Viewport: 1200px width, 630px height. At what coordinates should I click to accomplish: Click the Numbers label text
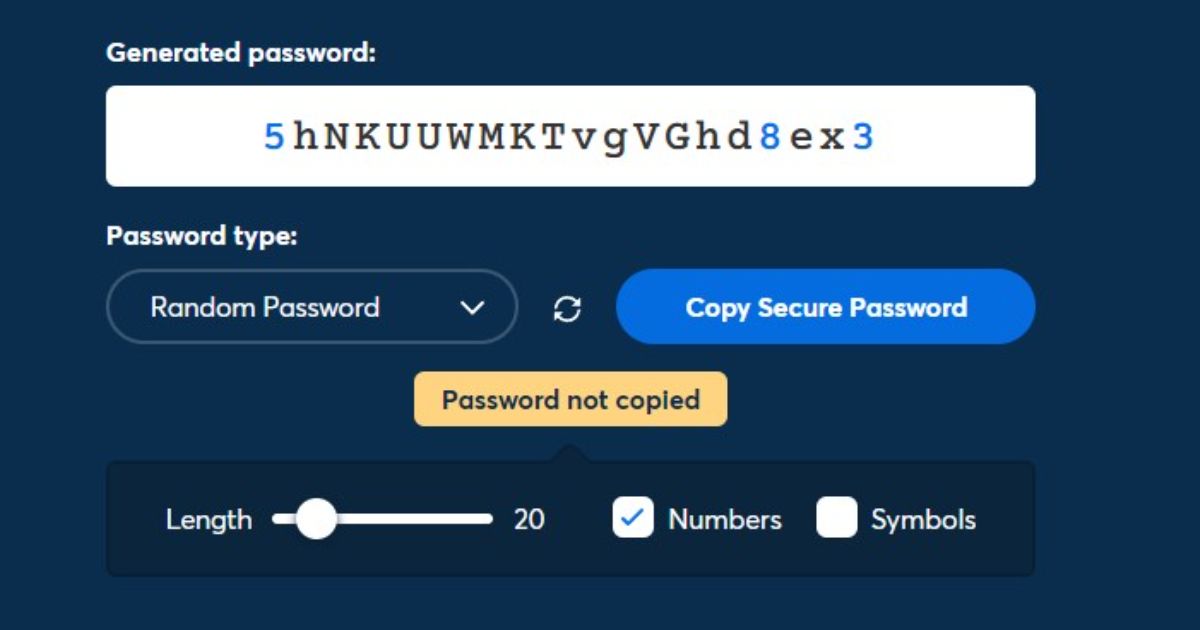click(725, 520)
